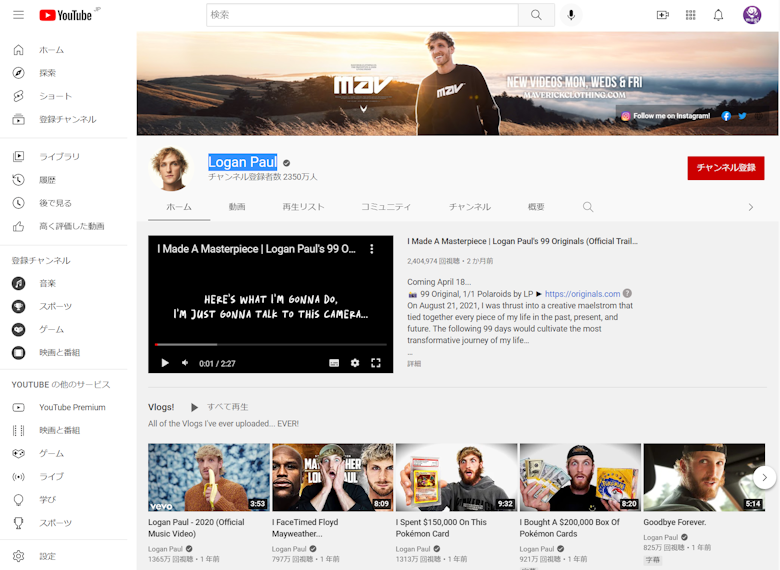The height and width of the screenshot is (570, 780).
Task: Open featured video title link
Action: pos(522,241)
